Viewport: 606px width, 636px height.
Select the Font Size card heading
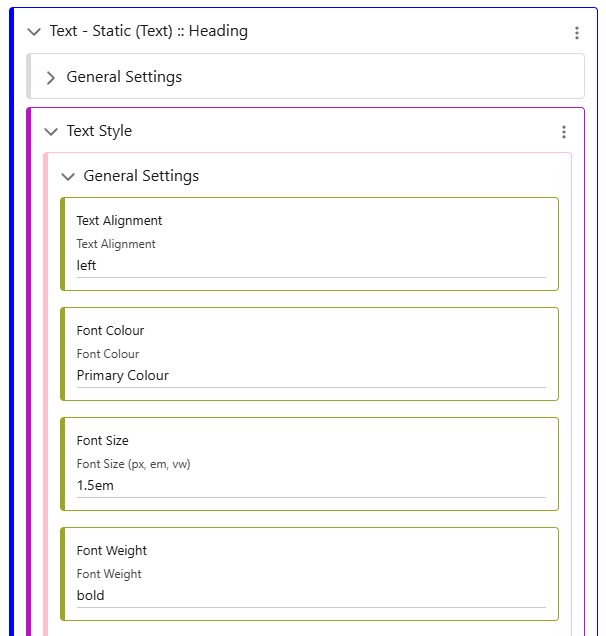[103, 440]
